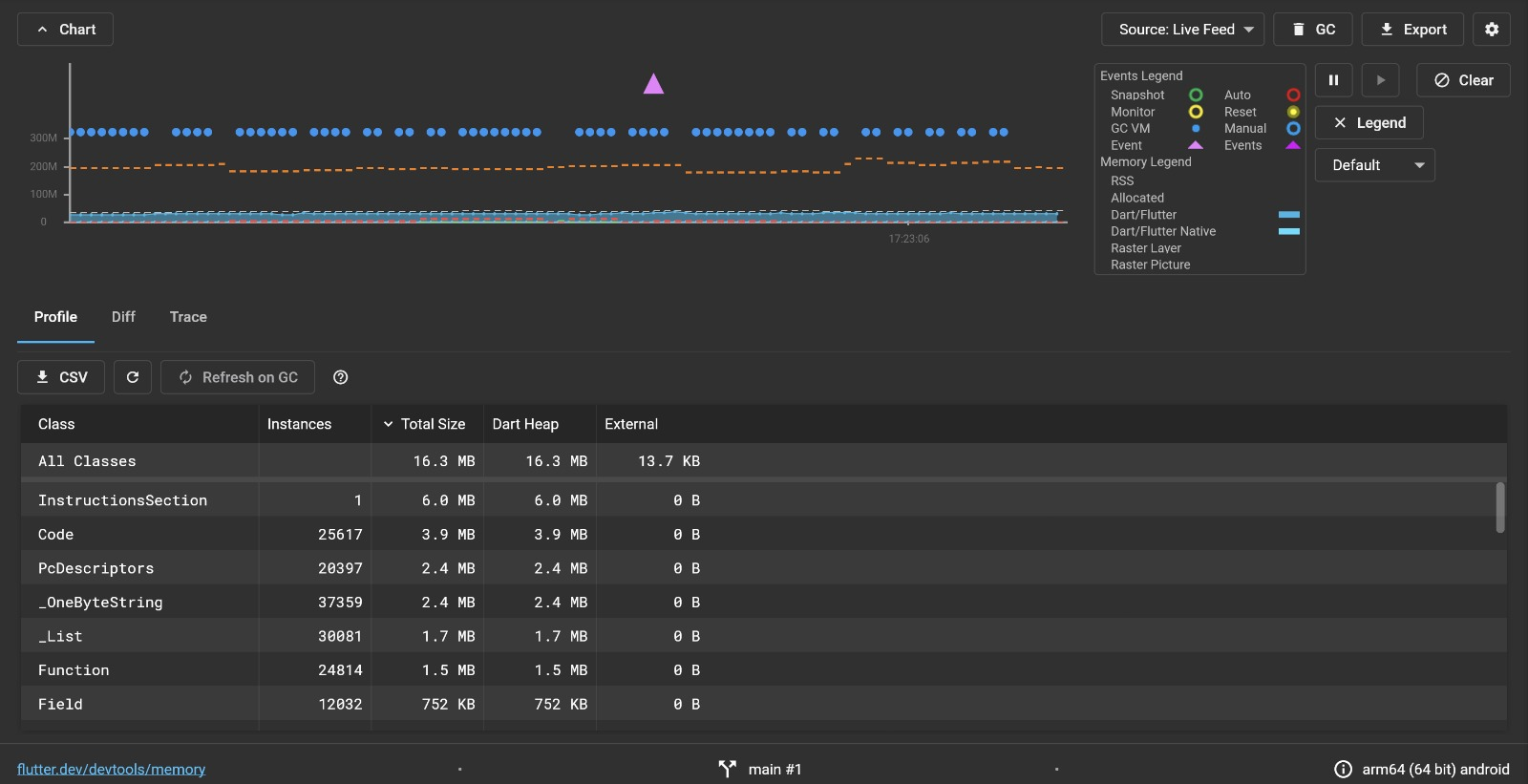Select the All Classes row

764,461
